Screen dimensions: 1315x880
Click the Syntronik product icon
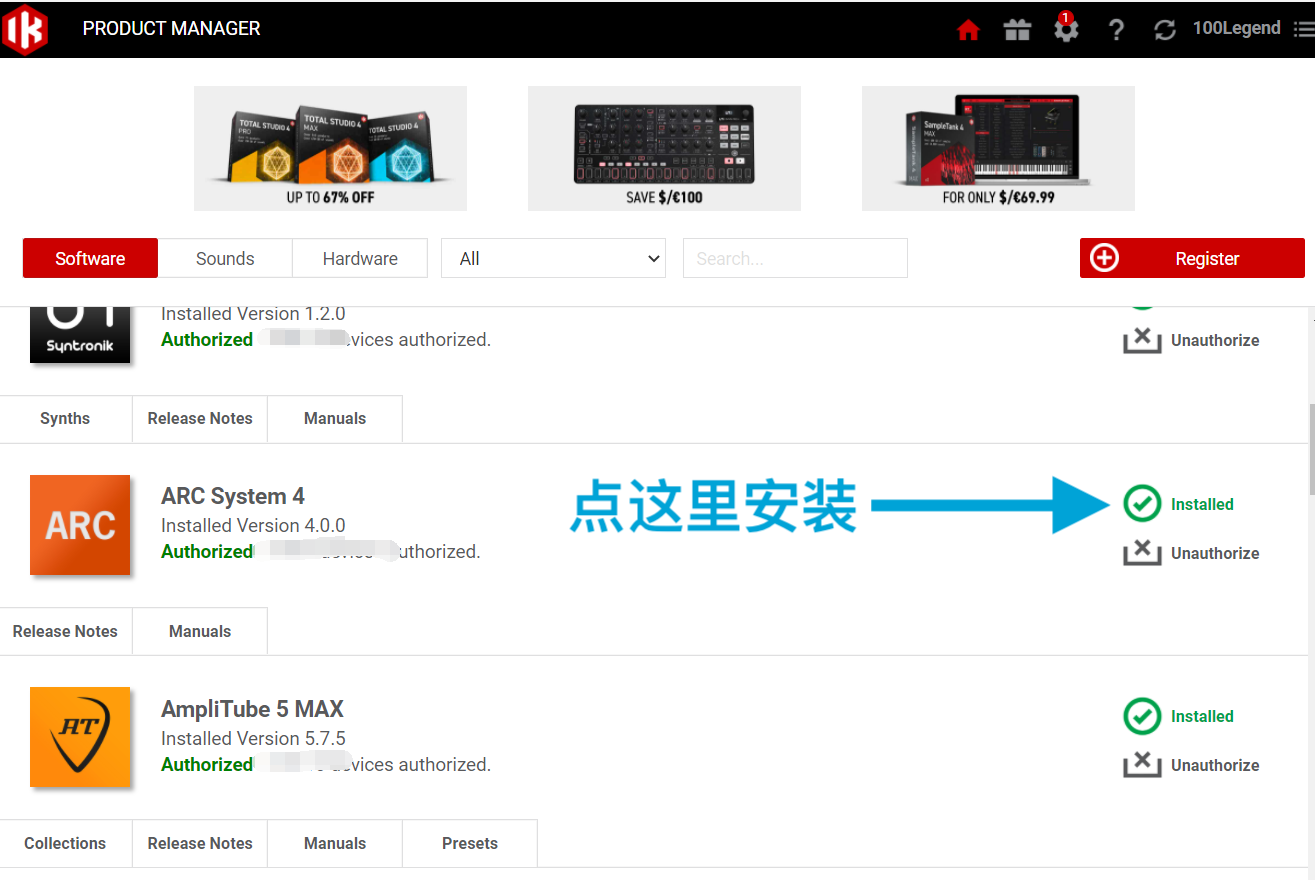[x=80, y=334]
